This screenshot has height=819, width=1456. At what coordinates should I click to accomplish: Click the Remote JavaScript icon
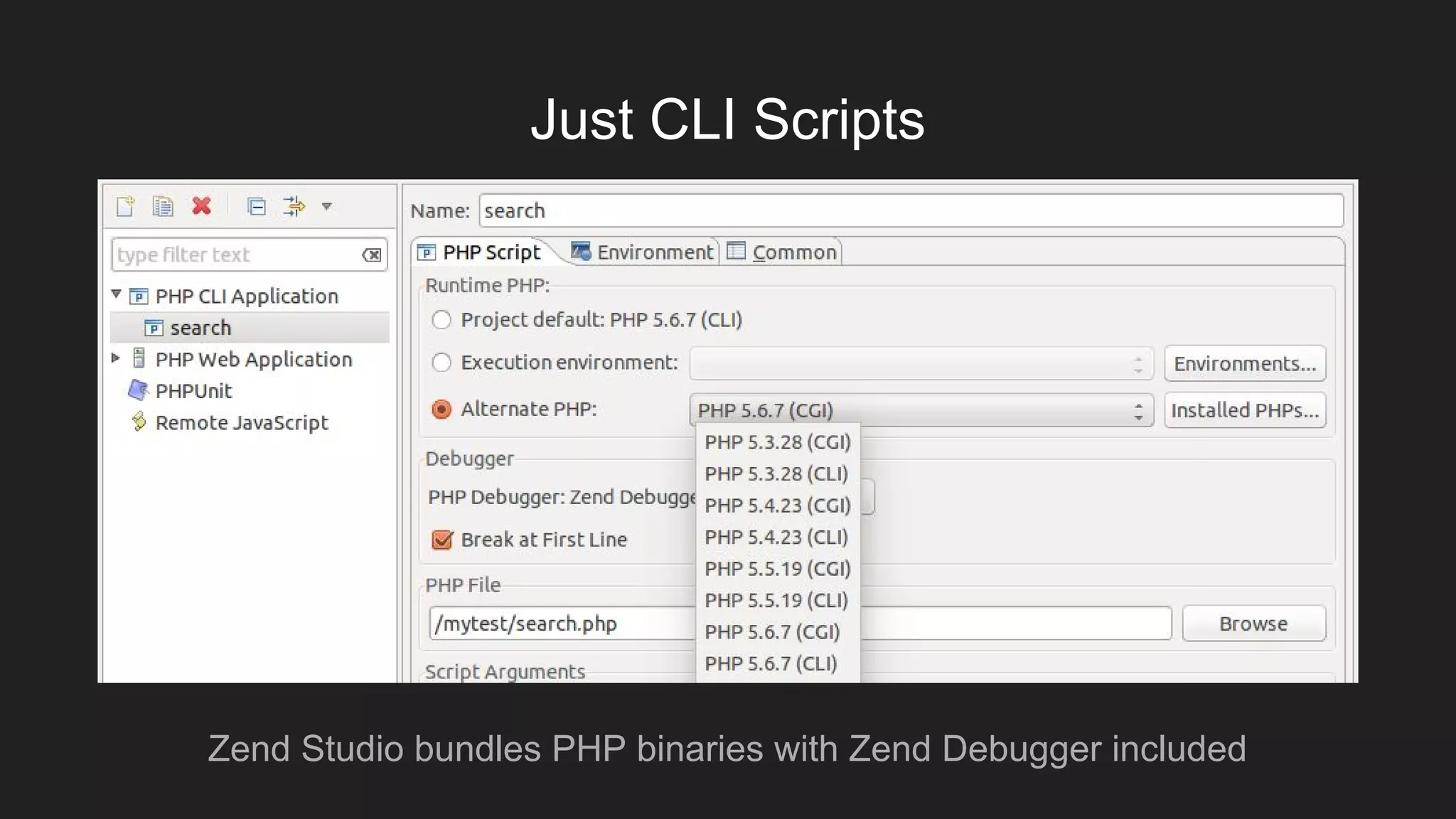tap(139, 422)
